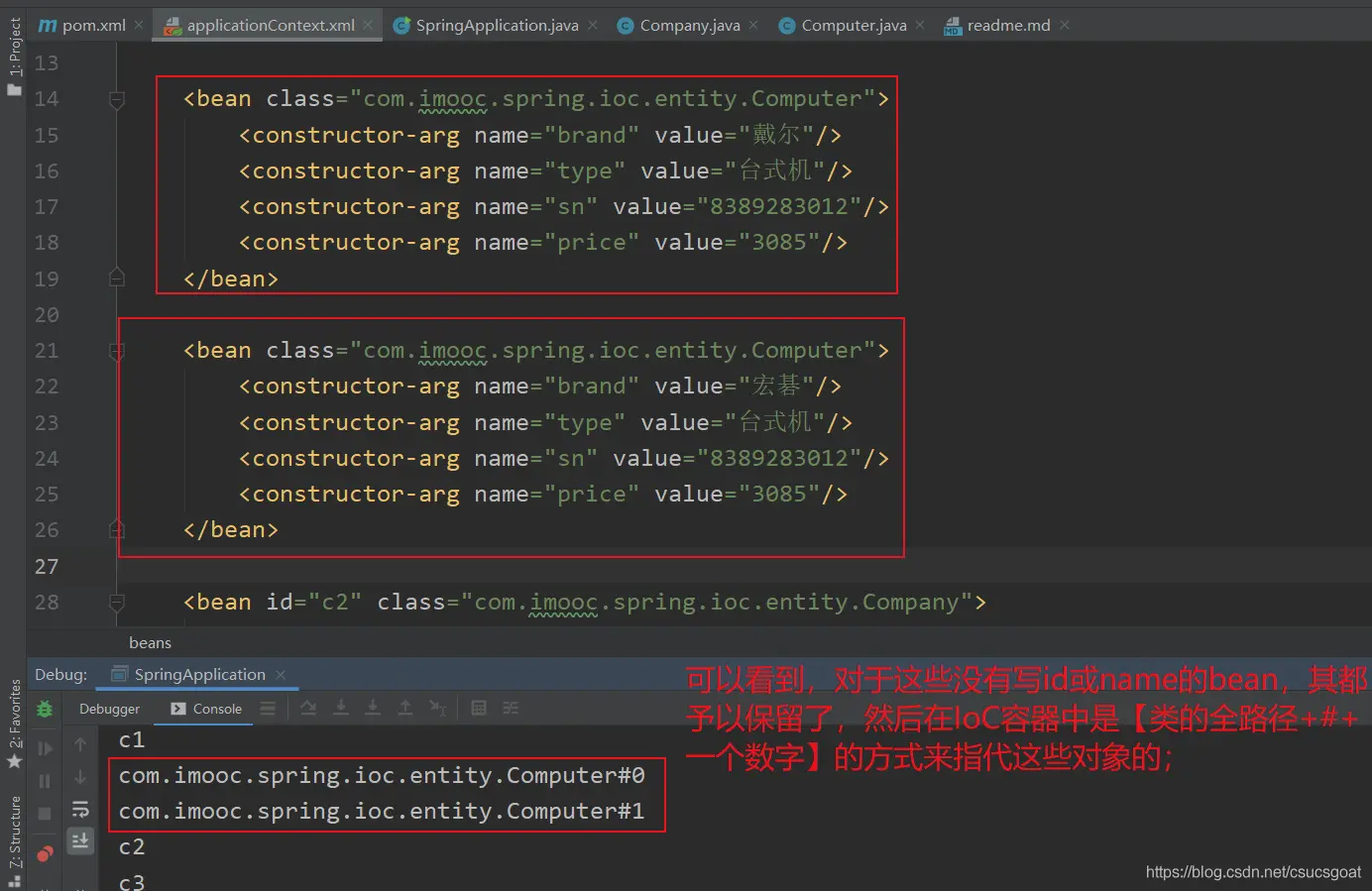Click the beans breadcrumb
Viewport: 1372px width, 891px height.
coord(150,642)
